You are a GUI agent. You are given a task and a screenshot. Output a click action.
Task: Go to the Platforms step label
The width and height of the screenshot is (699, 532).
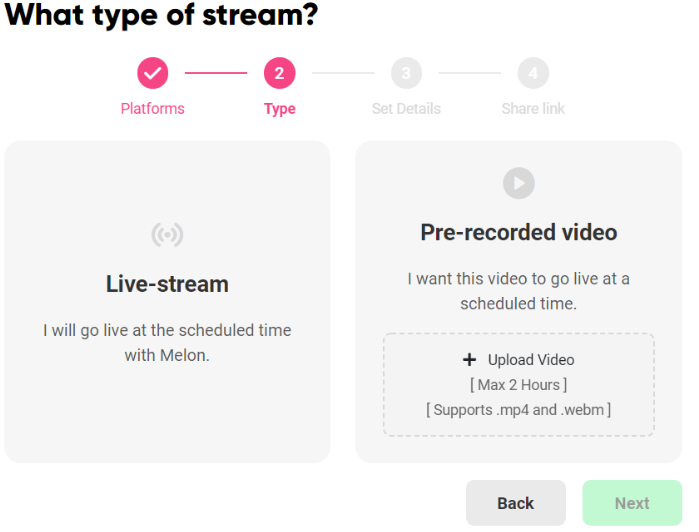tap(152, 109)
